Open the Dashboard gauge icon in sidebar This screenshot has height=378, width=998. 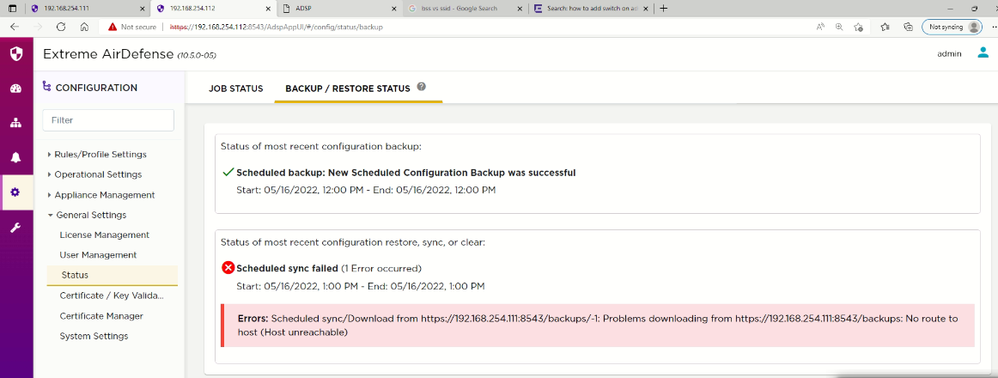16,88
